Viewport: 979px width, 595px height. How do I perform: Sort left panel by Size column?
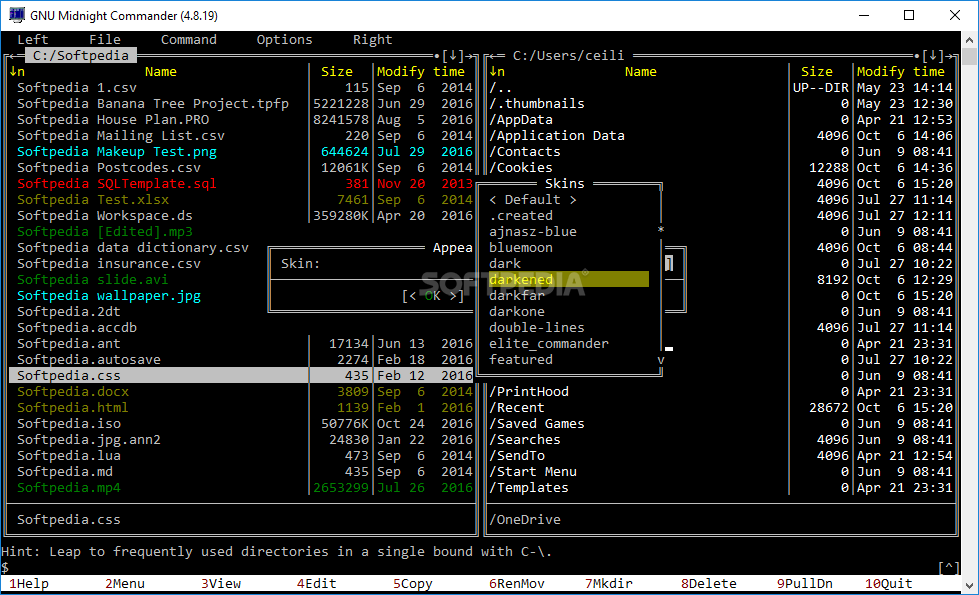(x=337, y=72)
